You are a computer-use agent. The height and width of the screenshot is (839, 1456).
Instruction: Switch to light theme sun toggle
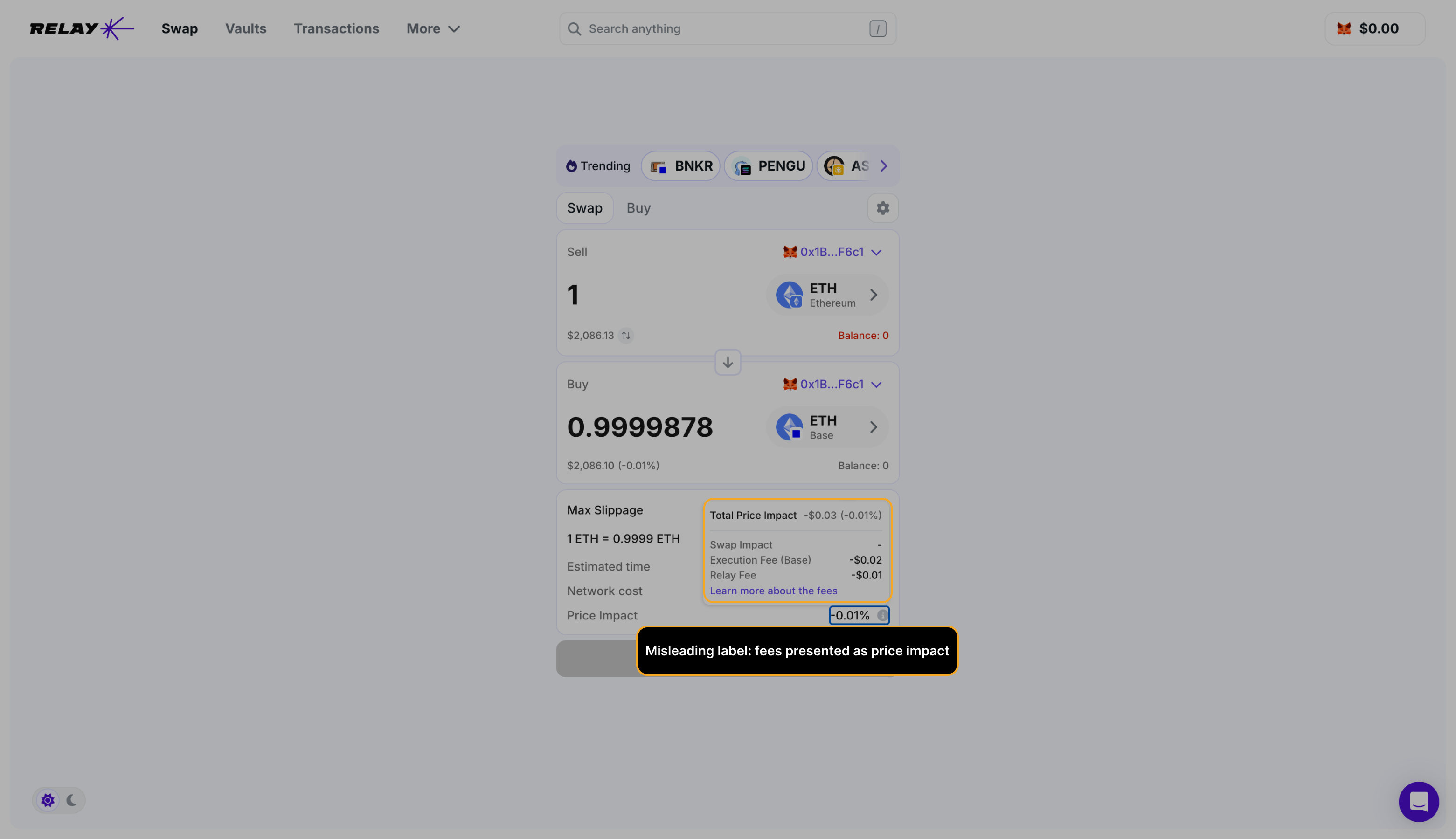pyautogui.click(x=48, y=800)
